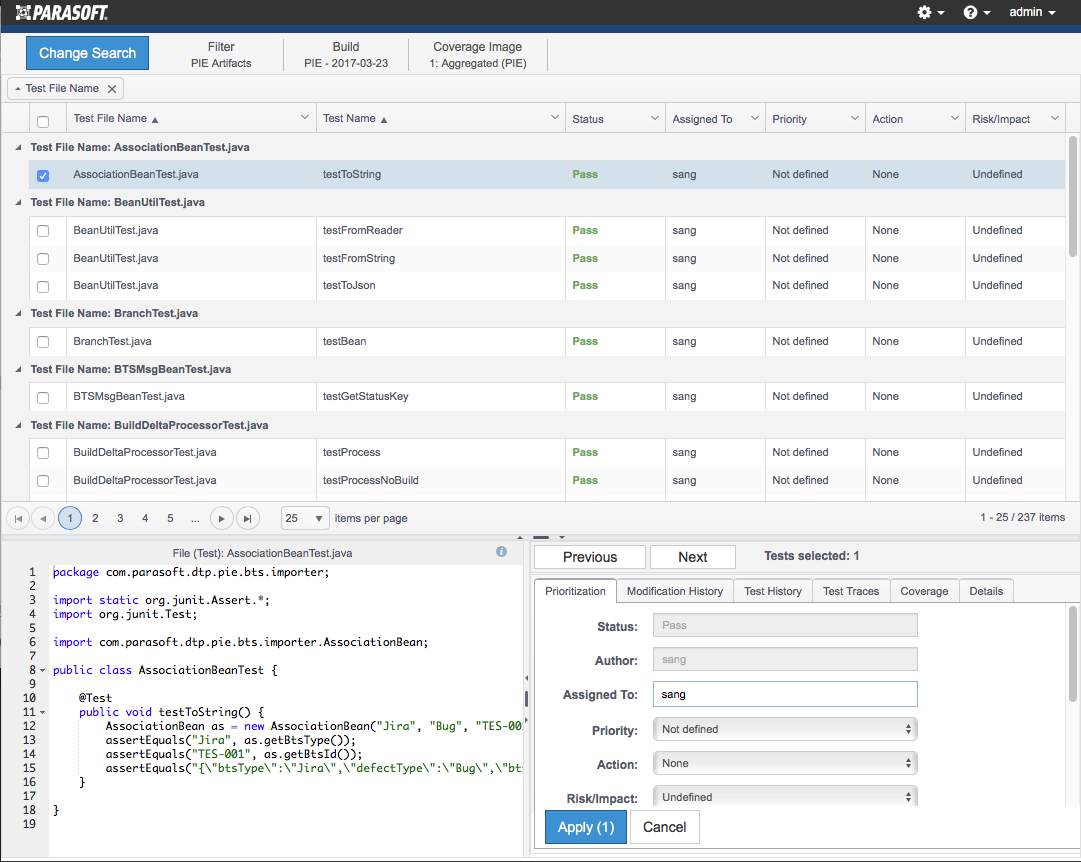The height and width of the screenshot is (862, 1081).
Task: Focus the Assigned To input field
Action: tap(785, 694)
